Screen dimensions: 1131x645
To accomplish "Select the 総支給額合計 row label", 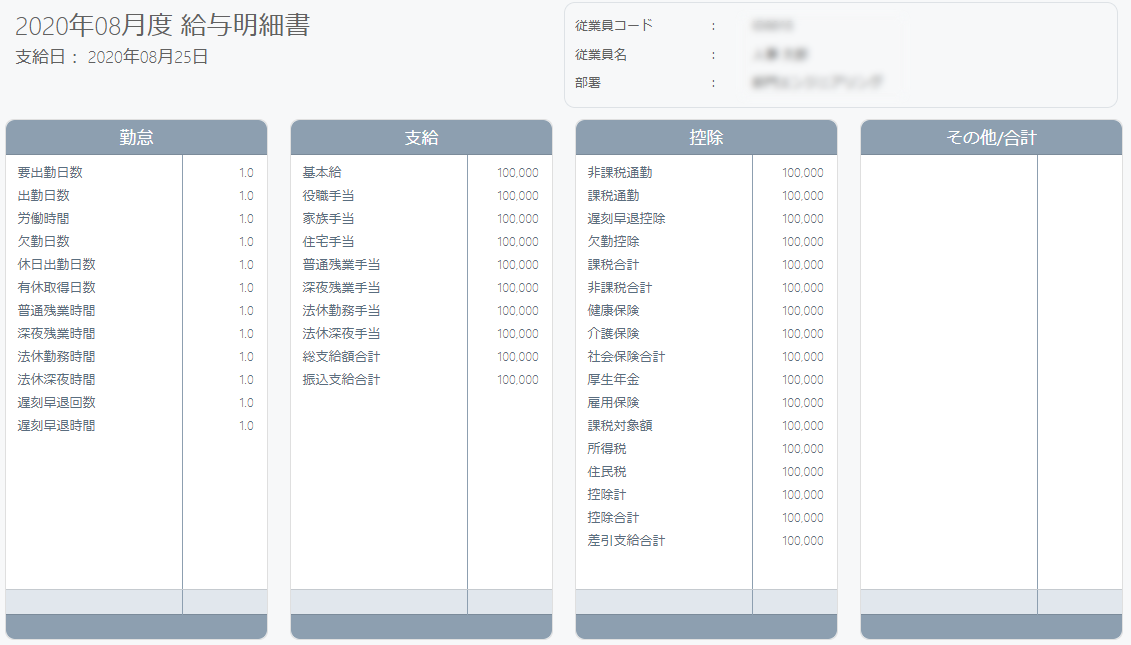I will [341, 356].
